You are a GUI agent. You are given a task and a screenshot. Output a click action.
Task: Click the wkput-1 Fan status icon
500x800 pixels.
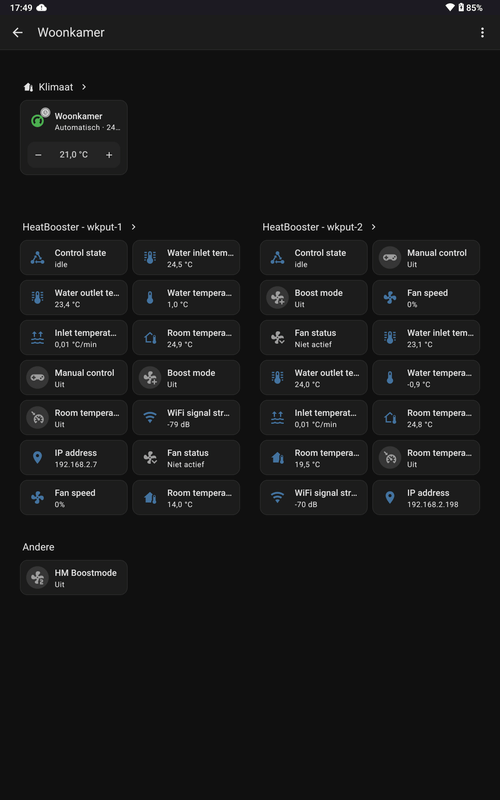tap(150, 458)
